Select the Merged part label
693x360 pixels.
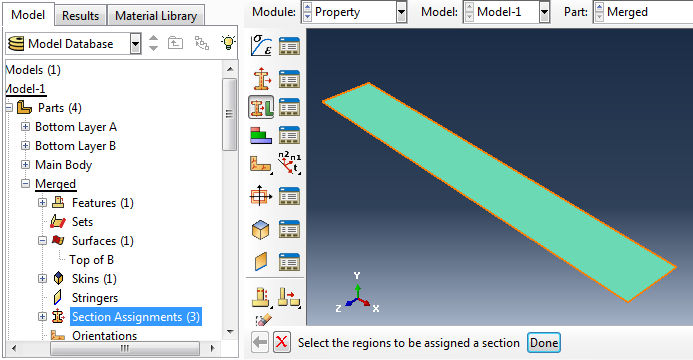pos(56,184)
